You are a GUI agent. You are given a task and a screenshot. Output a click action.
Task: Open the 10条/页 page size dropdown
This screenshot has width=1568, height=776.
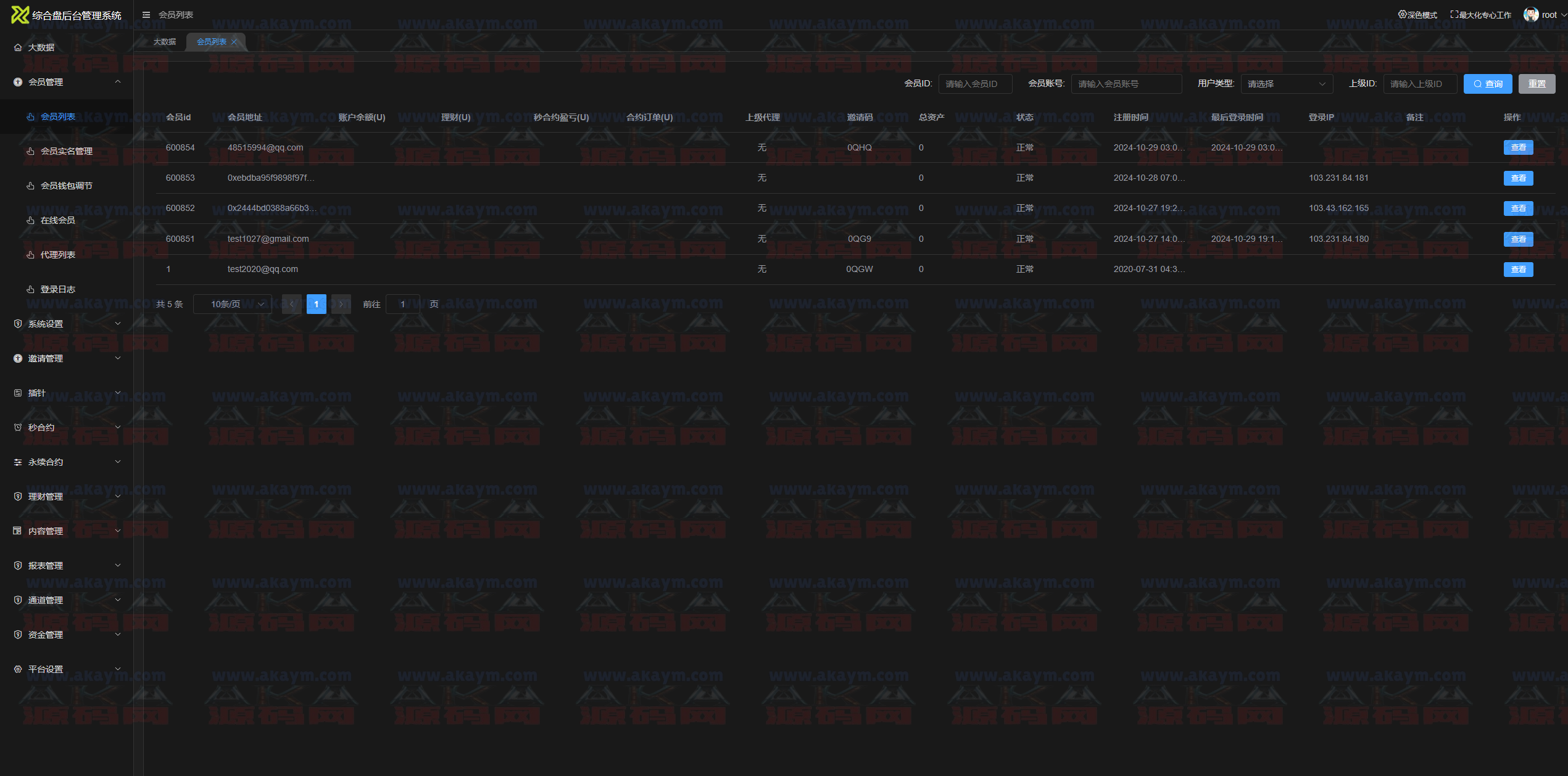(x=232, y=304)
